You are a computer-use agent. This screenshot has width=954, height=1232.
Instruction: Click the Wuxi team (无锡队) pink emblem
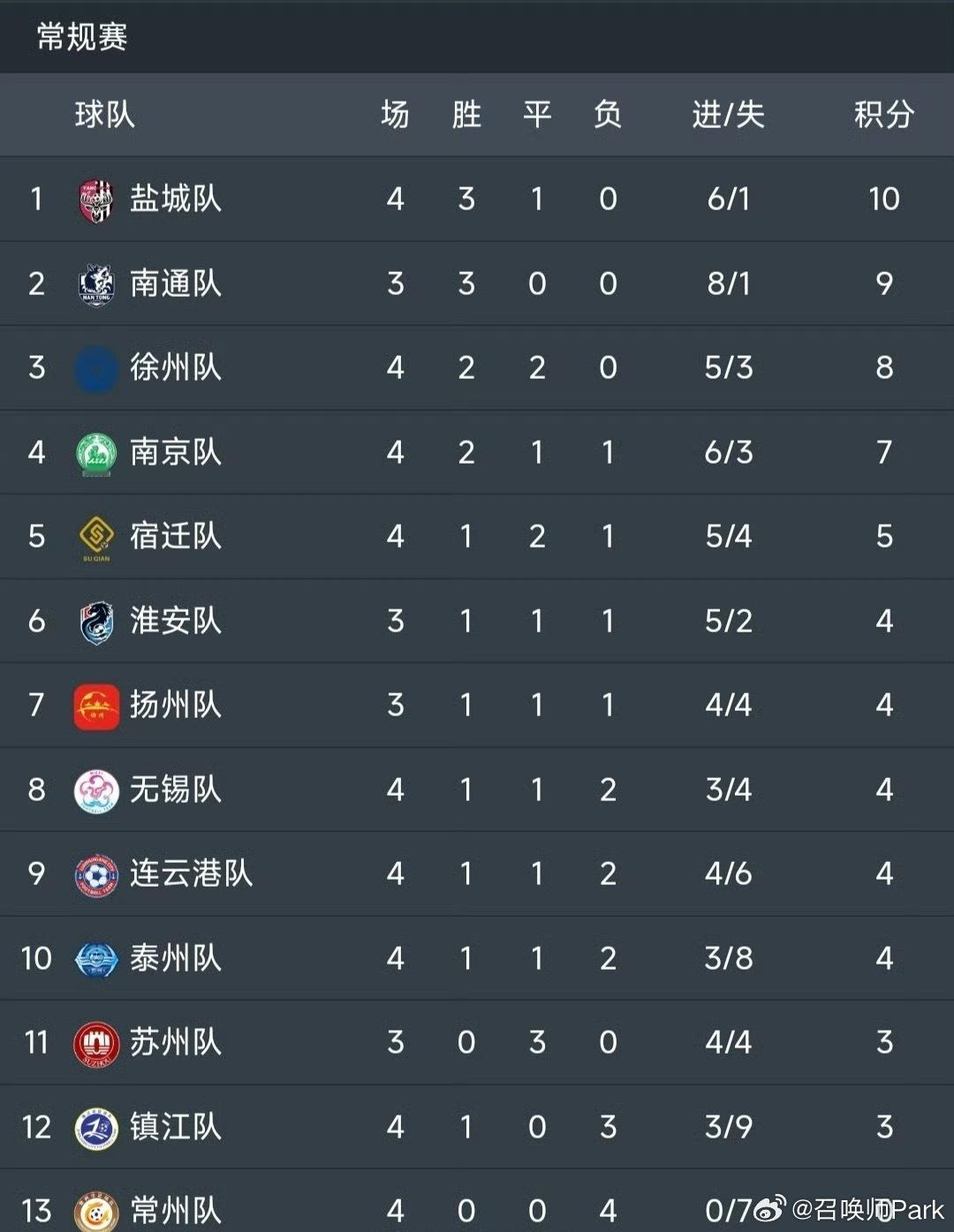tap(96, 790)
